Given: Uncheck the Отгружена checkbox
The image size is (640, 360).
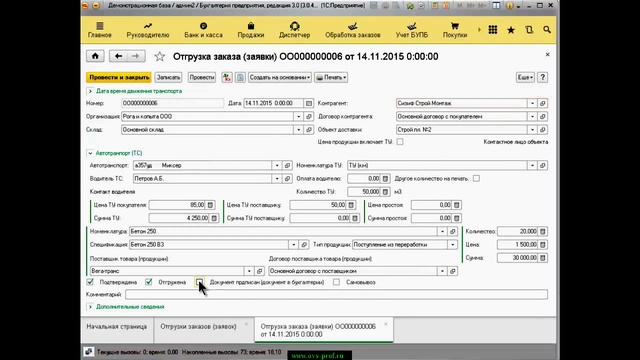Looking at the screenshot, I should (149, 282).
